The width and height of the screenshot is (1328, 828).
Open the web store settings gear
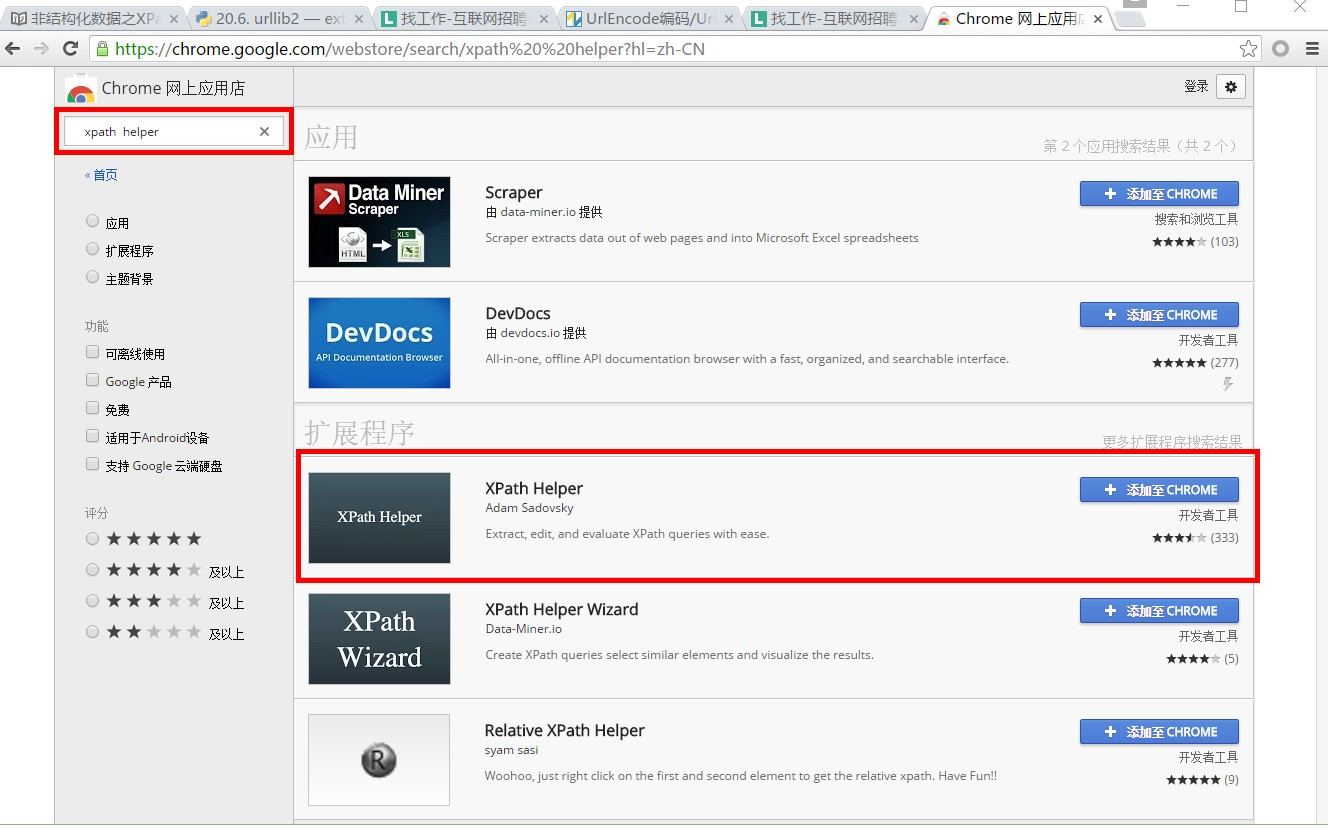[1230, 87]
